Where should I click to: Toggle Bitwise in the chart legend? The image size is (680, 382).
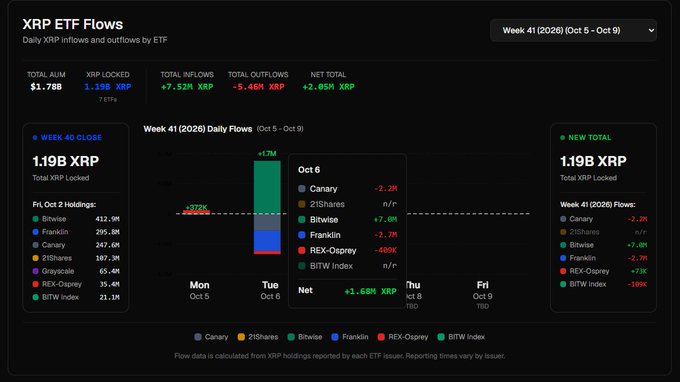point(305,337)
